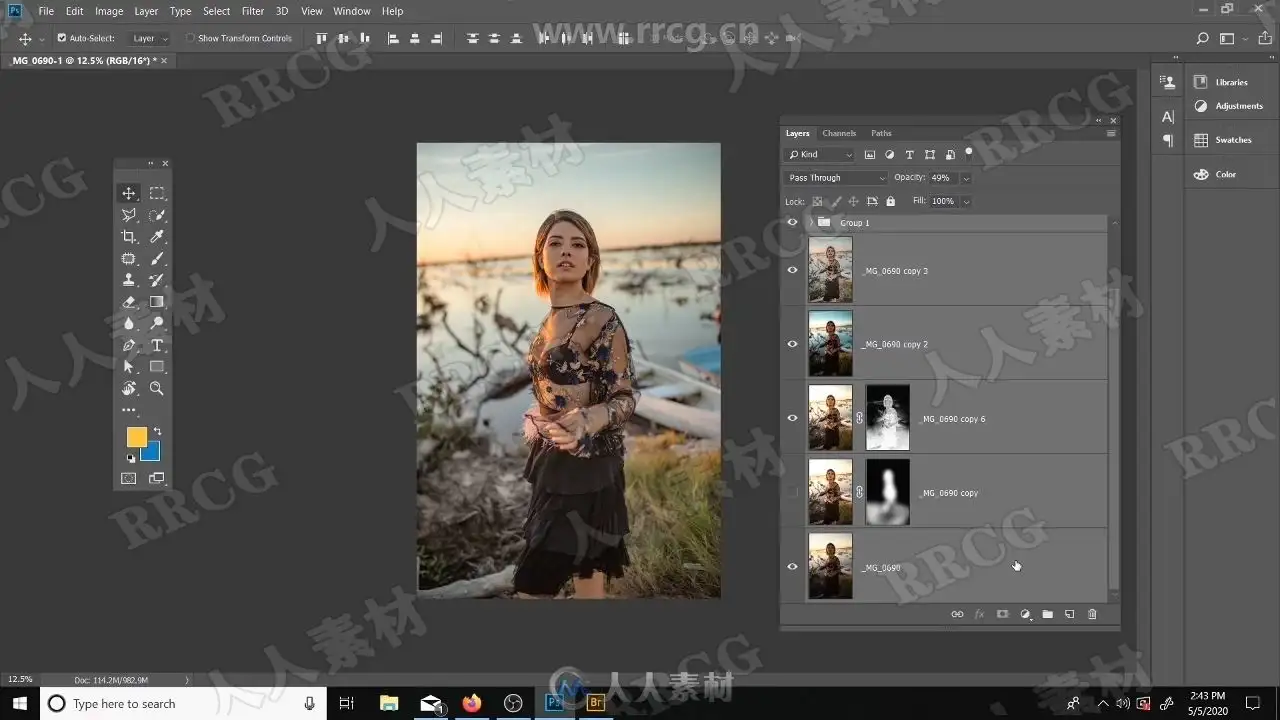Click the delete layer trash icon
Viewport: 1280px width, 720px height.
point(1092,614)
